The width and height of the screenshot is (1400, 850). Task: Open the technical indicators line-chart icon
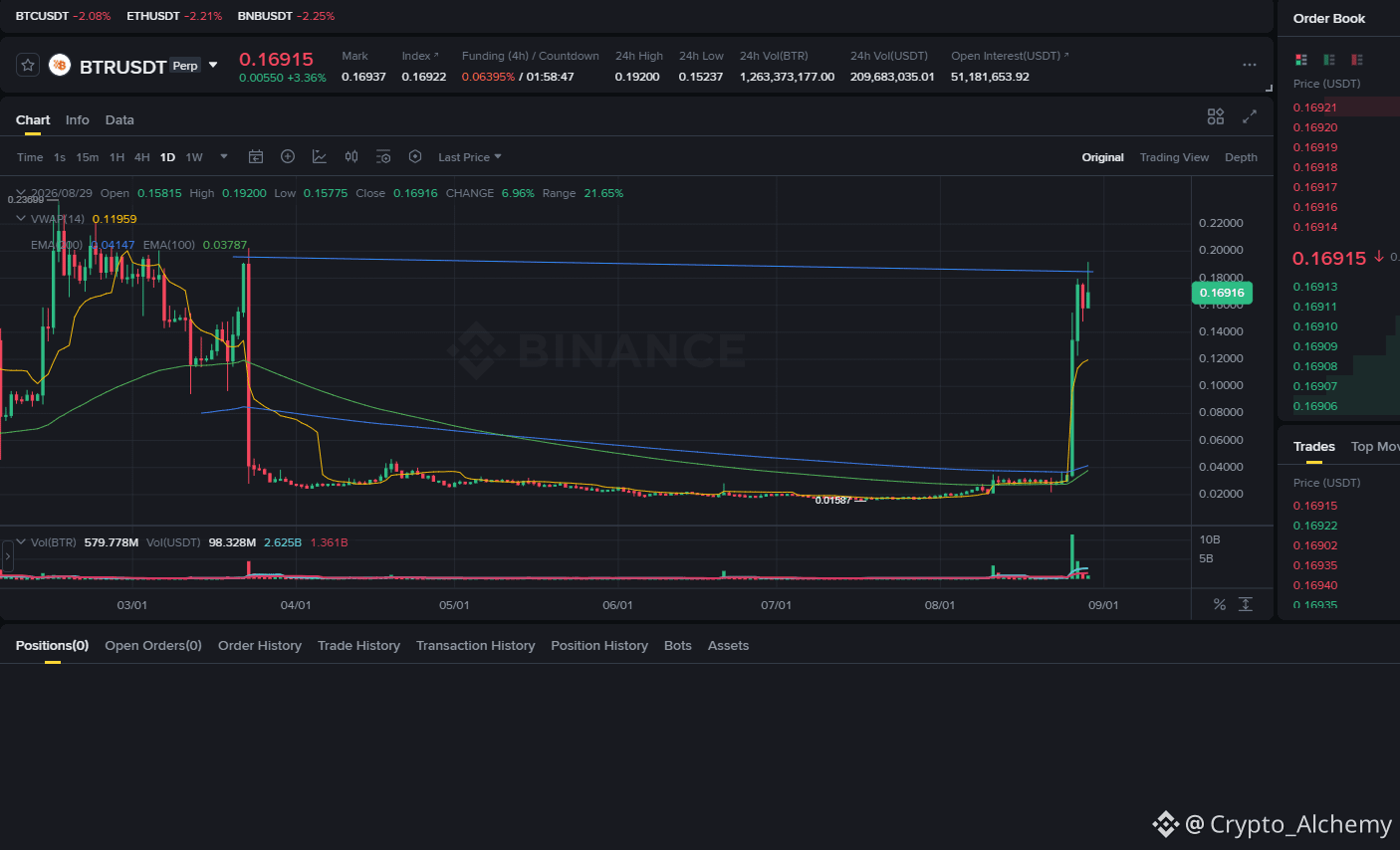pos(320,156)
